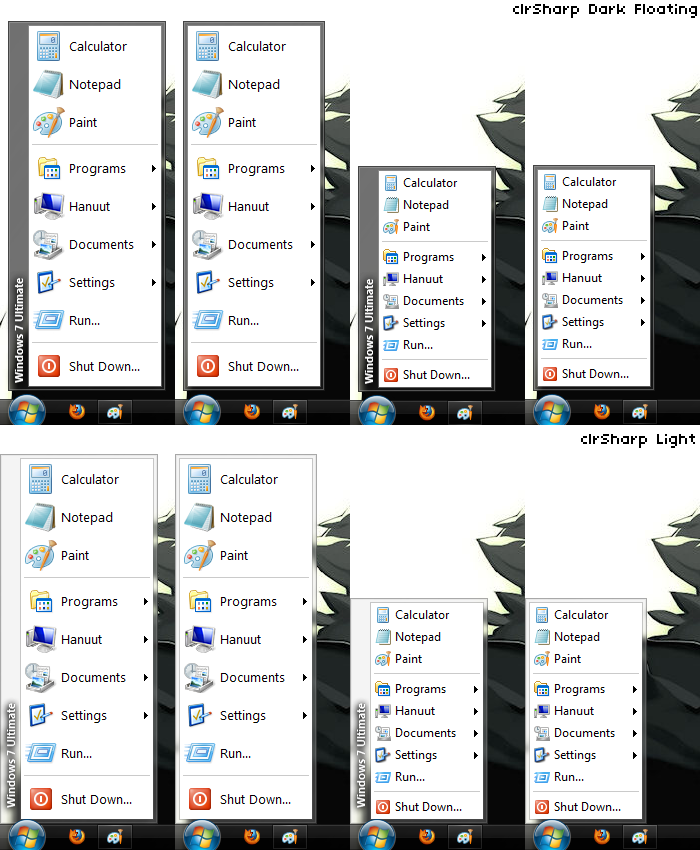Expand Programs arrow in large dark menu without sidebar

312,169
